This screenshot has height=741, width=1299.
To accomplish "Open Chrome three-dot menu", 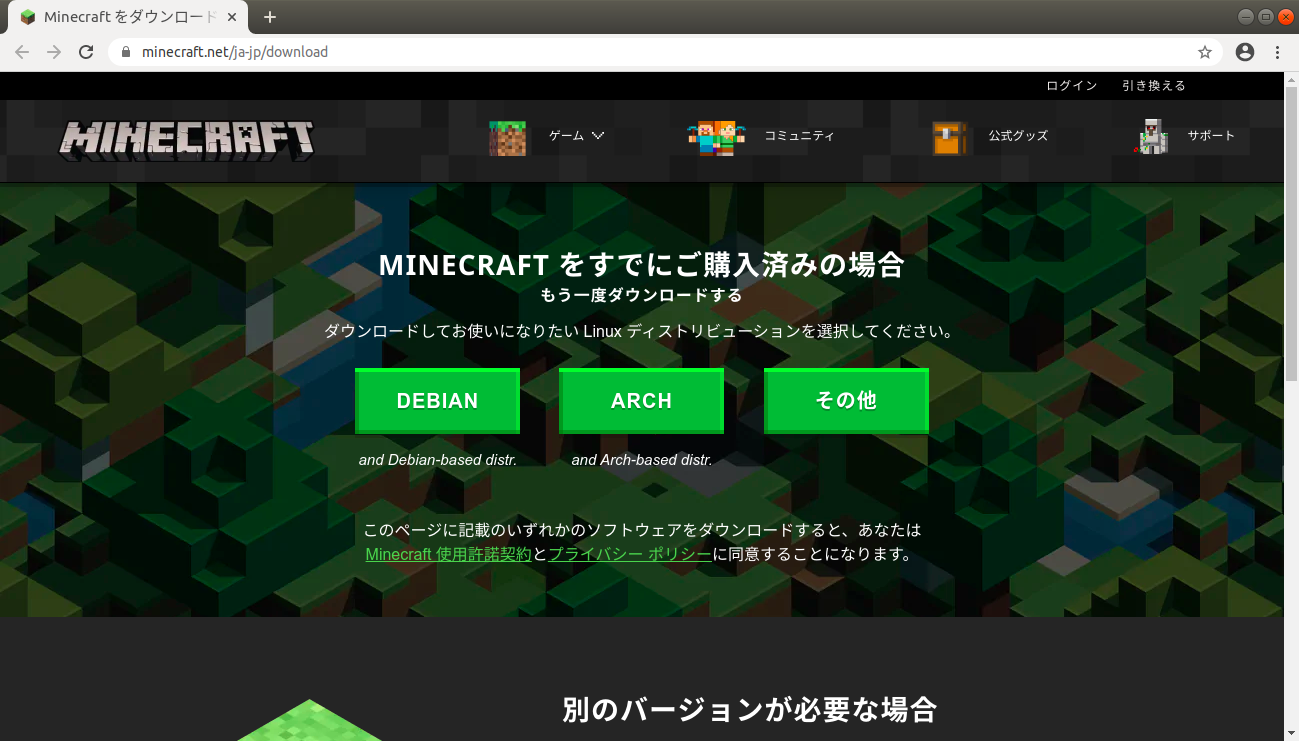I will point(1277,52).
